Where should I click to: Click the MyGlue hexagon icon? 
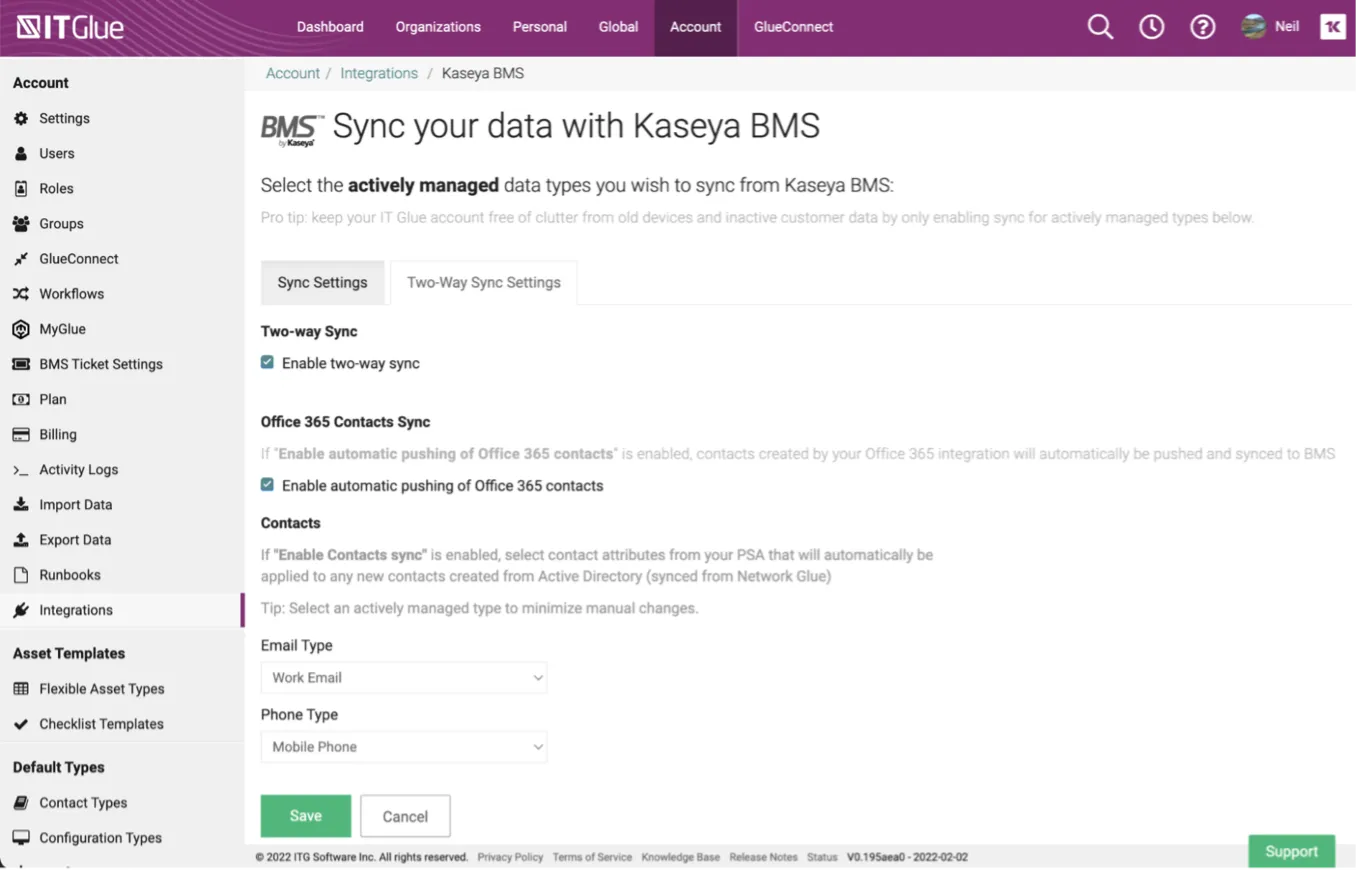21,329
